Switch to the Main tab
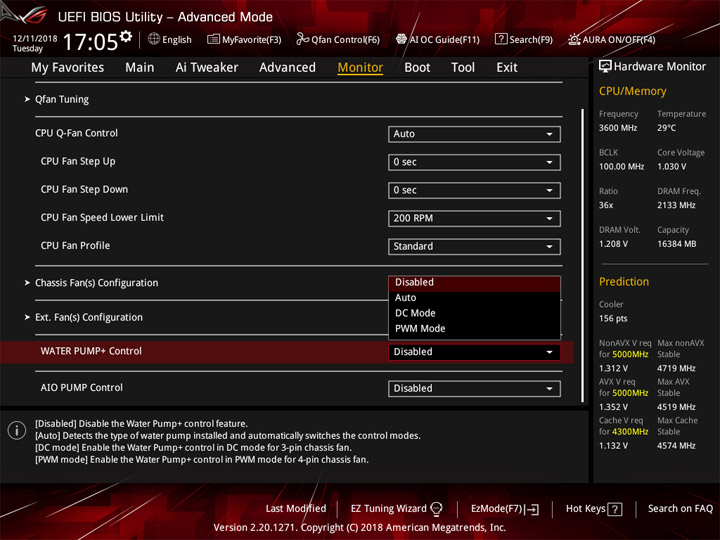720x540 pixels. 140,68
